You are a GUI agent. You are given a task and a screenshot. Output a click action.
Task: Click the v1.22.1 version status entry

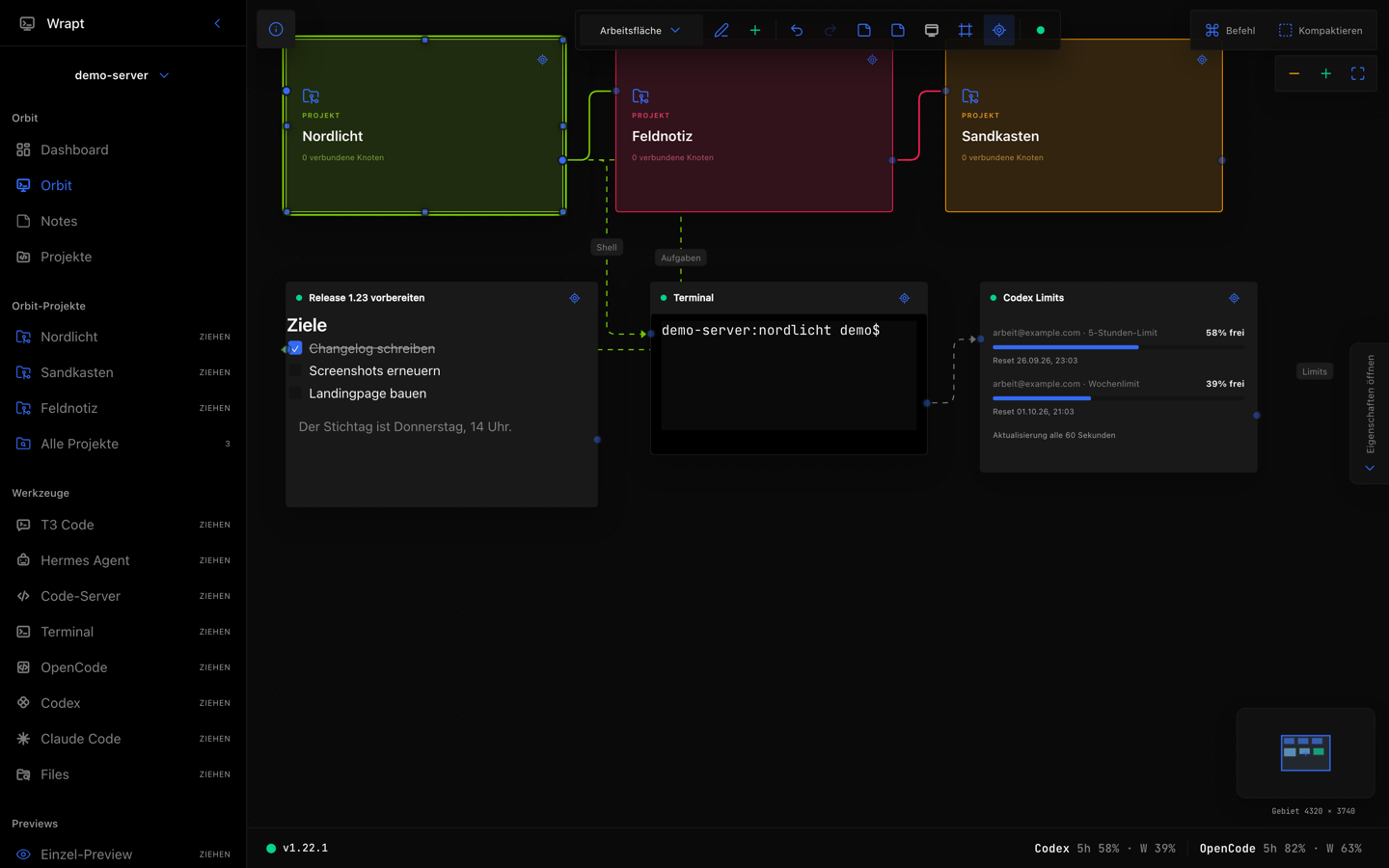pyautogui.click(x=297, y=848)
